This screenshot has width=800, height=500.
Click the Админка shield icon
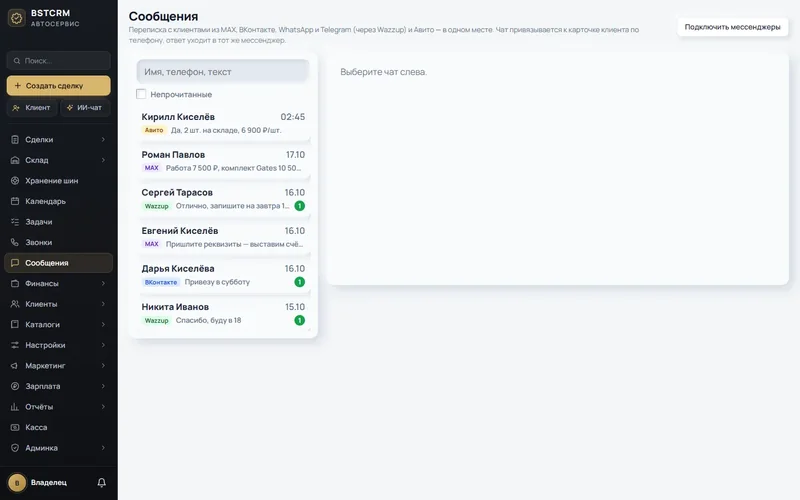coord(15,448)
